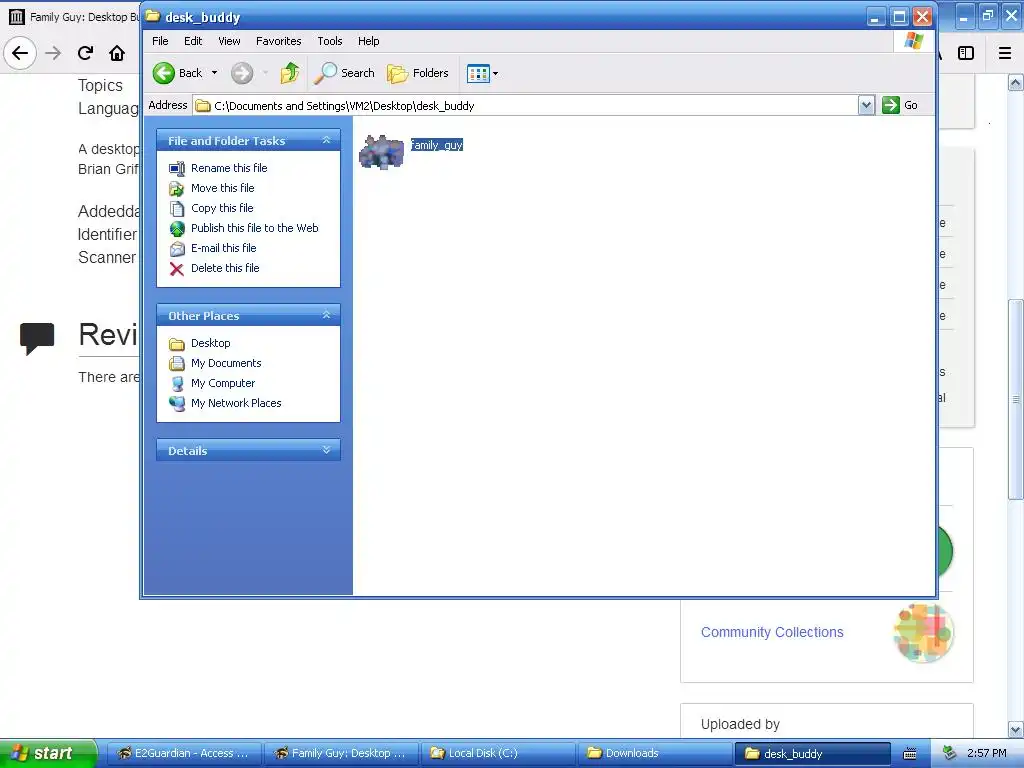The width and height of the screenshot is (1024, 768).
Task: Open the Help menu
Action: (368, 41)
